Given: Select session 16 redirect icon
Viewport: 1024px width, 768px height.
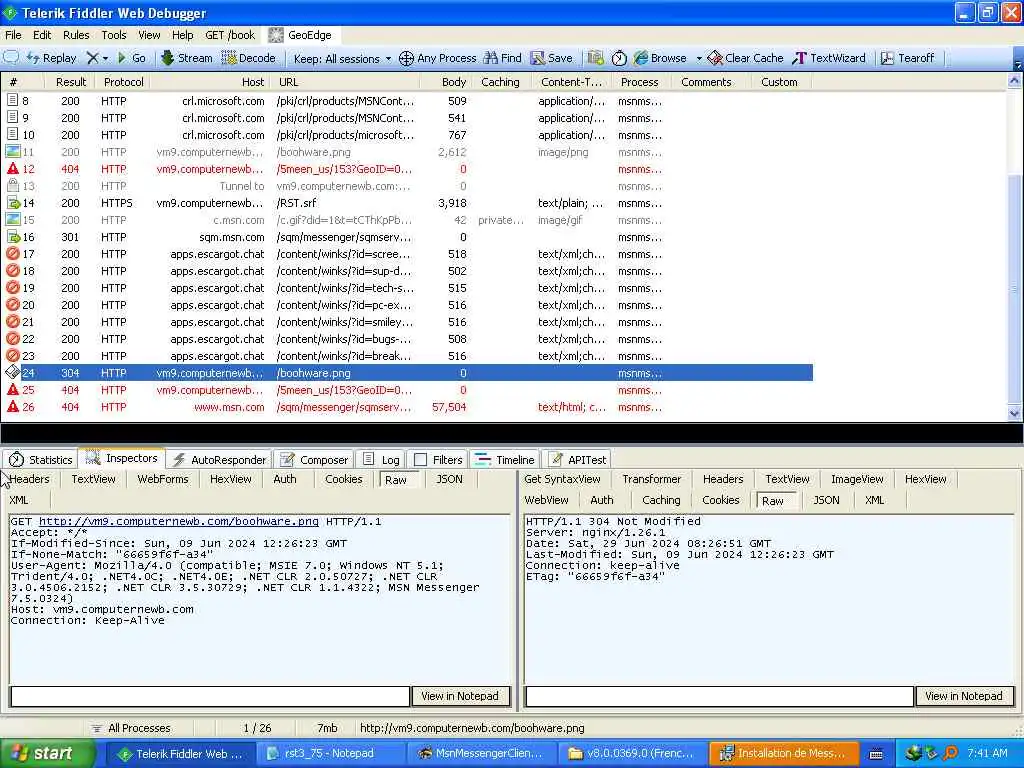Looking at the screenshot, I should 12,237.
